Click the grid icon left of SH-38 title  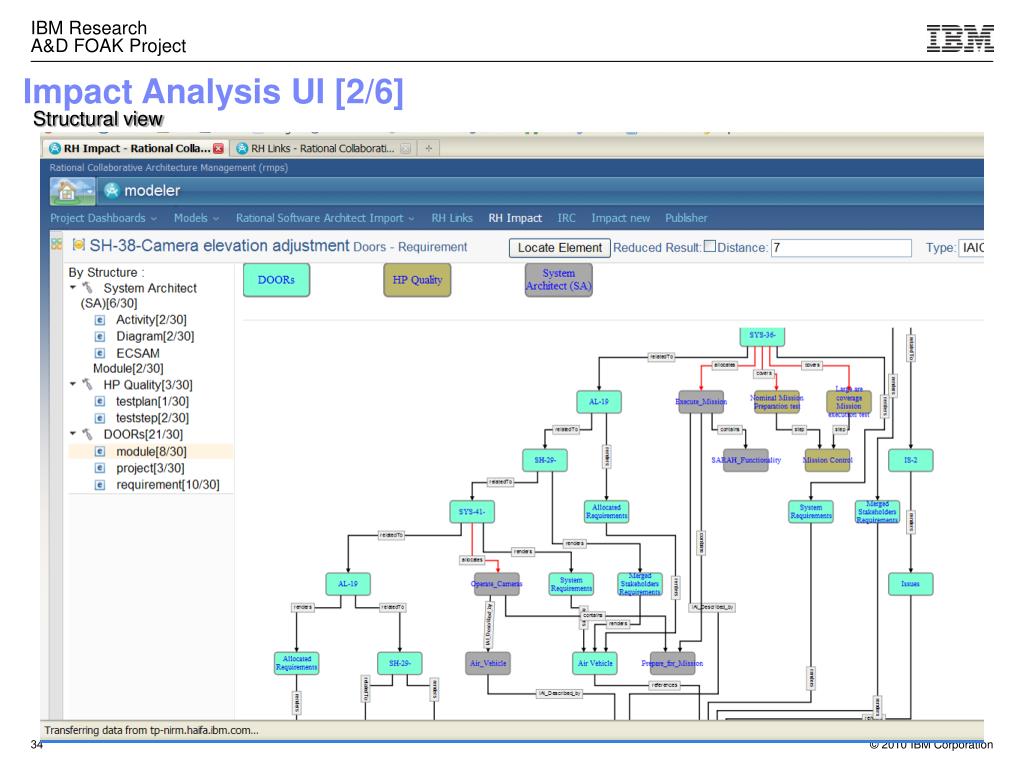coord(57,244)
